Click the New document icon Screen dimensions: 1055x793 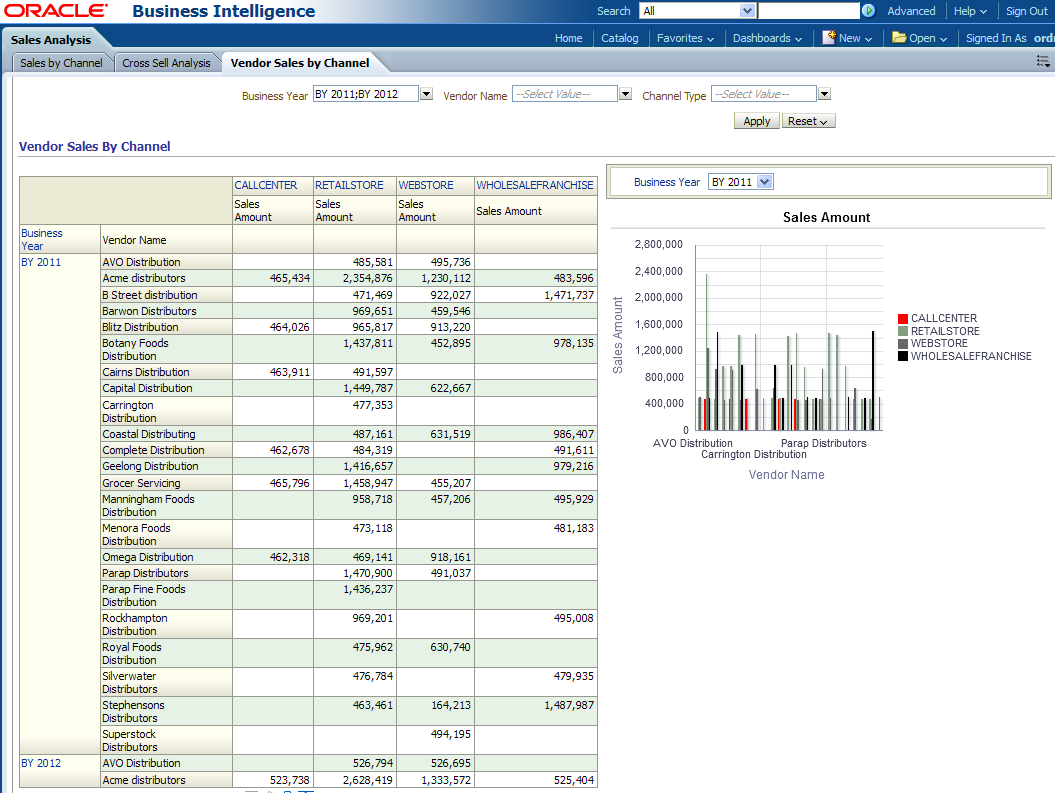(x=829, y=37)
